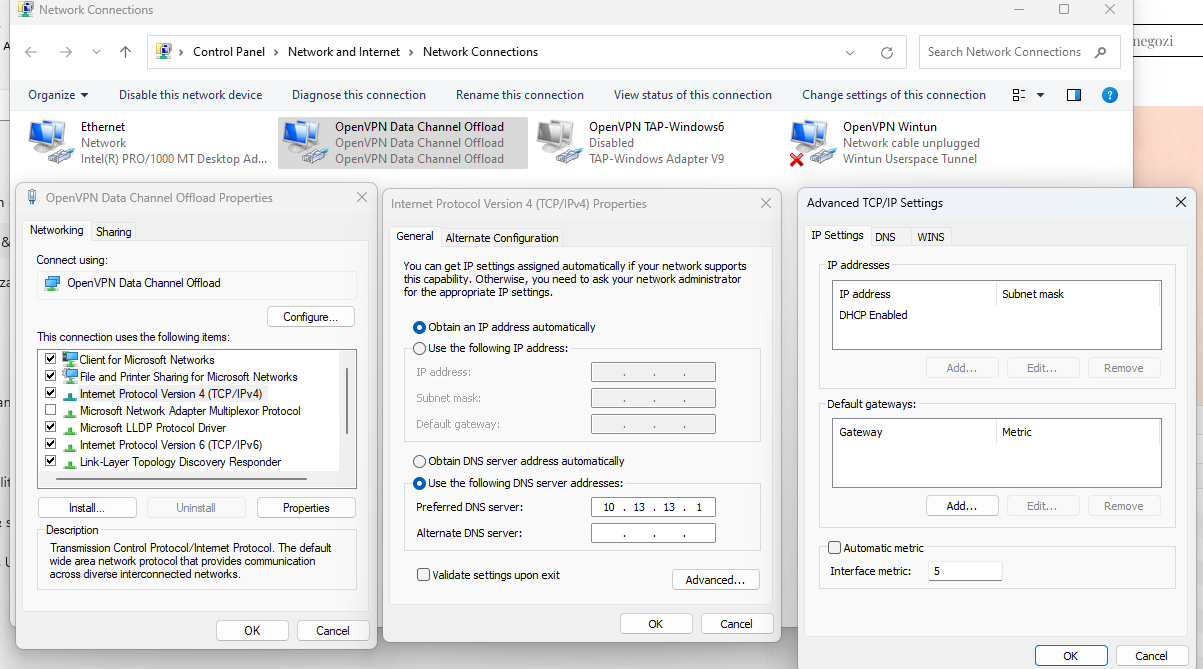Click the change view layout icon
The image size is (1203, 669).
1019,95
